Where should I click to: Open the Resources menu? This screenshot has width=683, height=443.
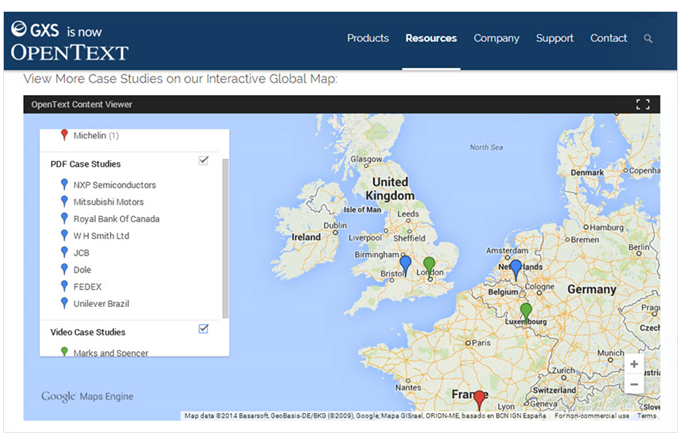coord(431,39)
